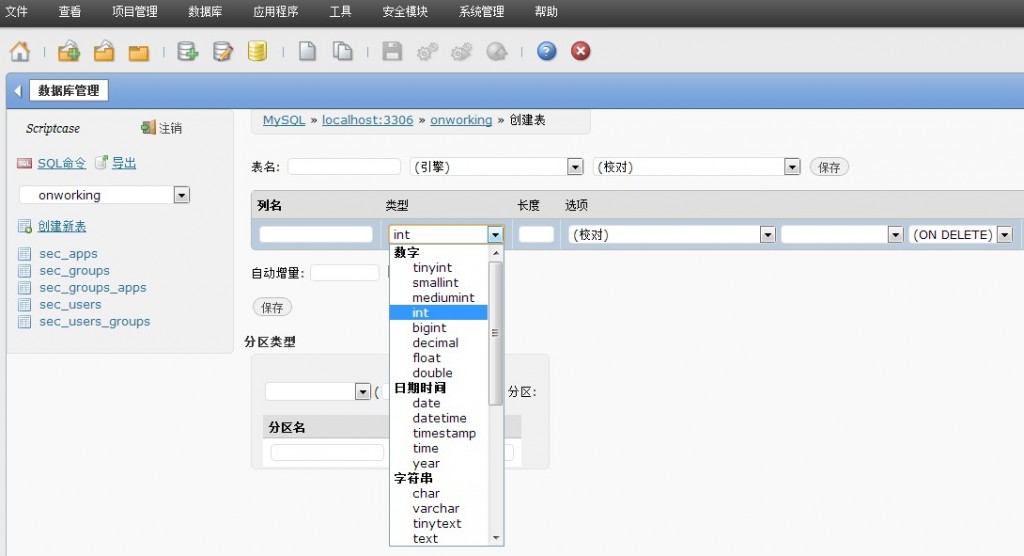This screenshot has width=1024, height=556.
Task: Click the 注销 logout link
Action: click(170, 128)
